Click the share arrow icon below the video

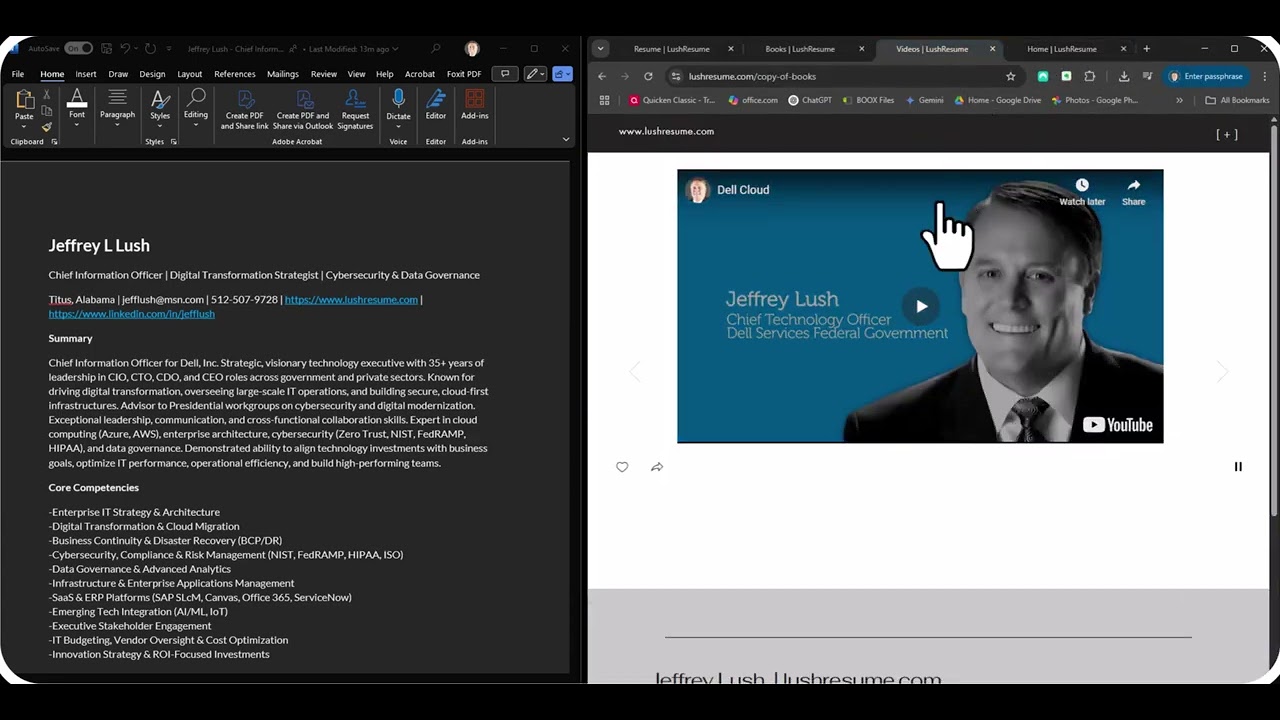[657, 467]
